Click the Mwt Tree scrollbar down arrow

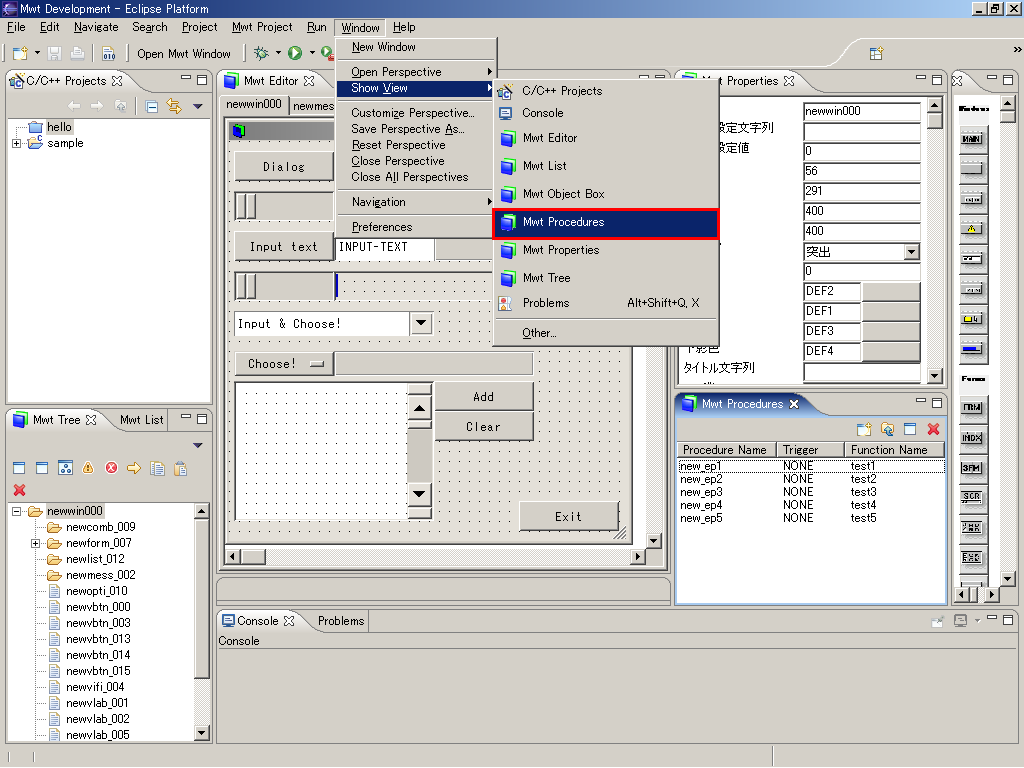pyautogui.click(x=202, y=733)
